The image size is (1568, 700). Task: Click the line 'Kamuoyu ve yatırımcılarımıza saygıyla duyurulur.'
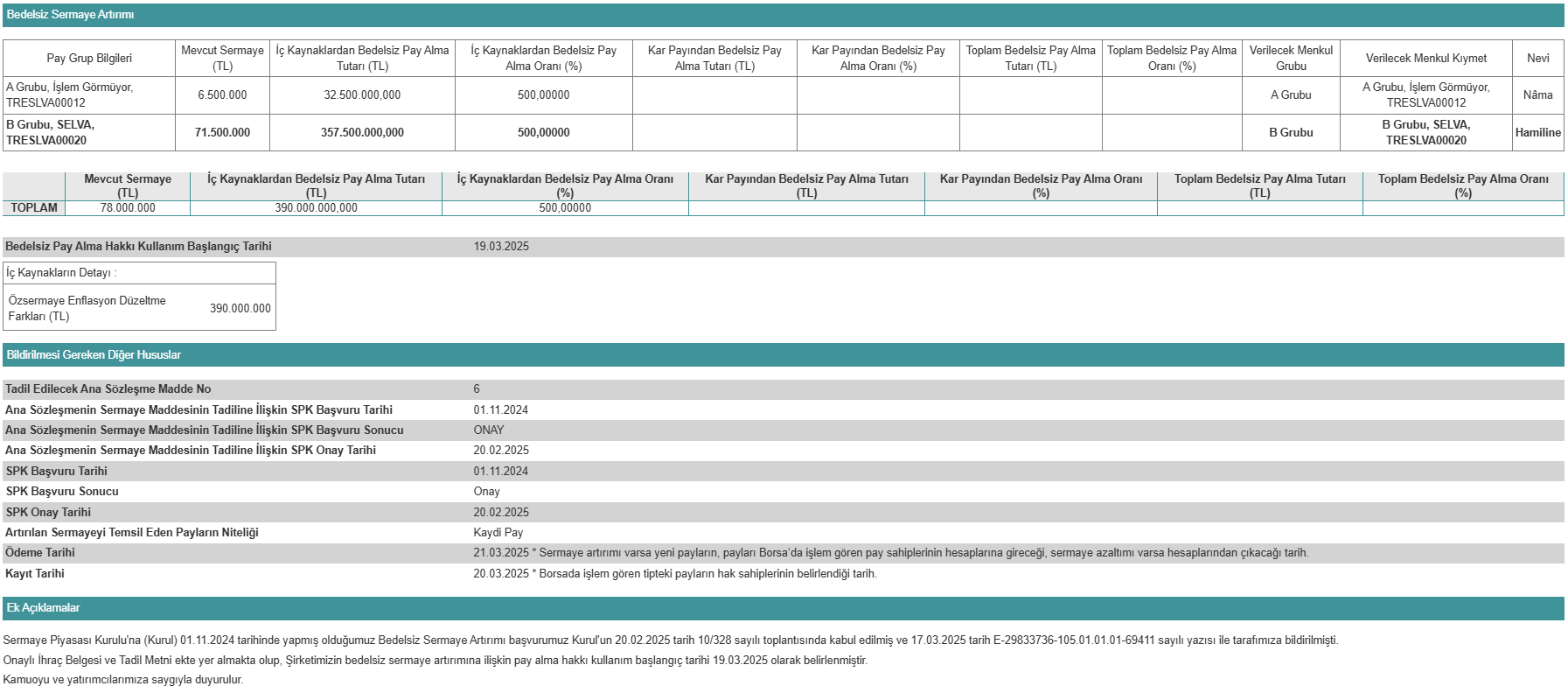point(123,679)
